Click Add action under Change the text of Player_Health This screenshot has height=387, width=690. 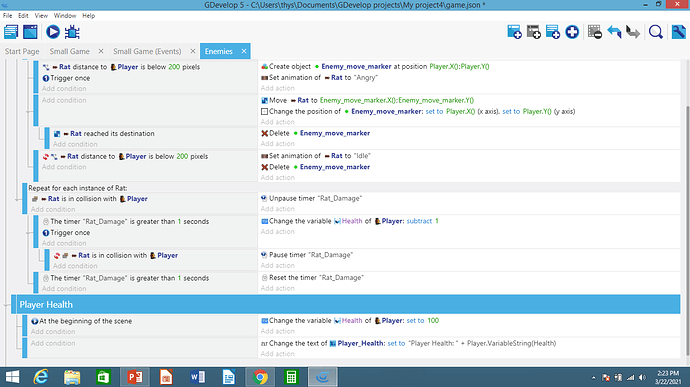point(277,354)
